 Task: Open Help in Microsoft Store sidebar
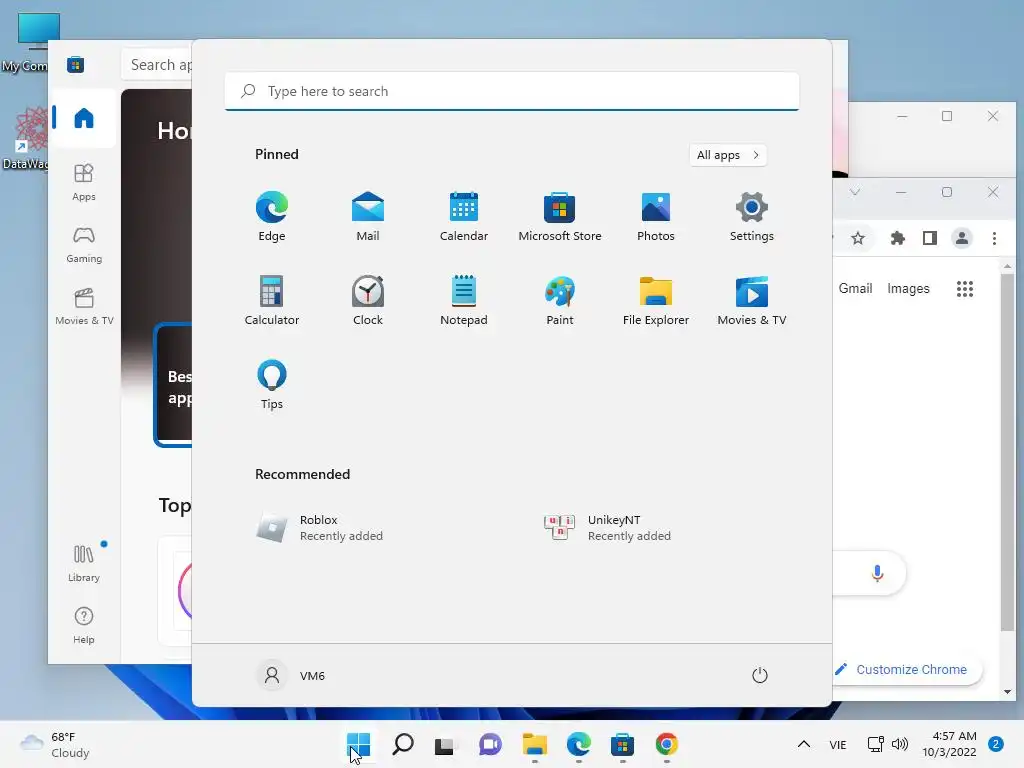[84, 626]
